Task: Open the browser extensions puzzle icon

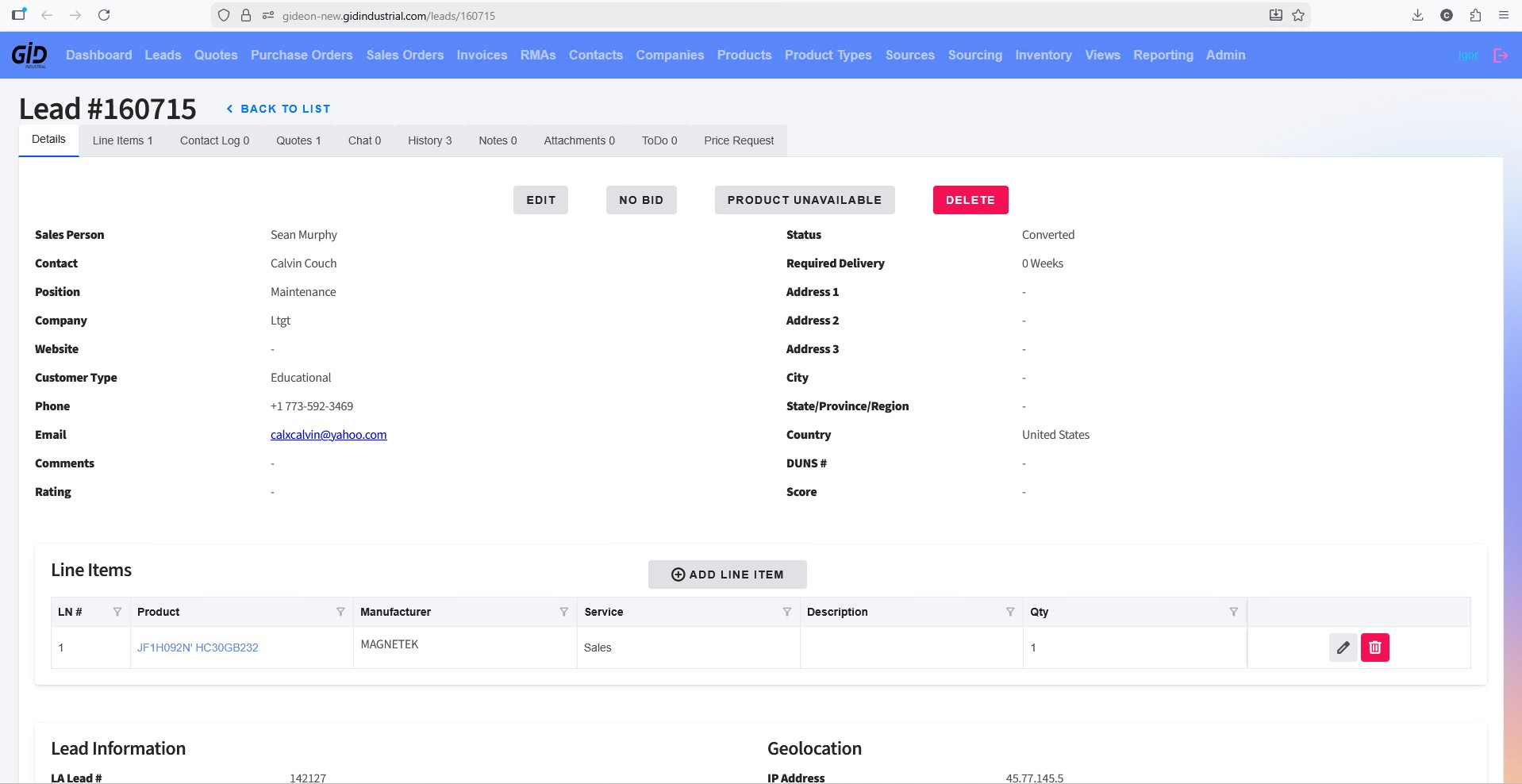Action: (1475, 15)
